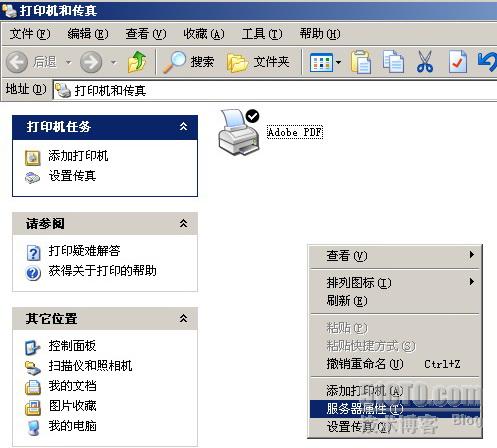
Task: Expand 排列图标(I) submenu in context menu
Action: click(x=395, y=283)
